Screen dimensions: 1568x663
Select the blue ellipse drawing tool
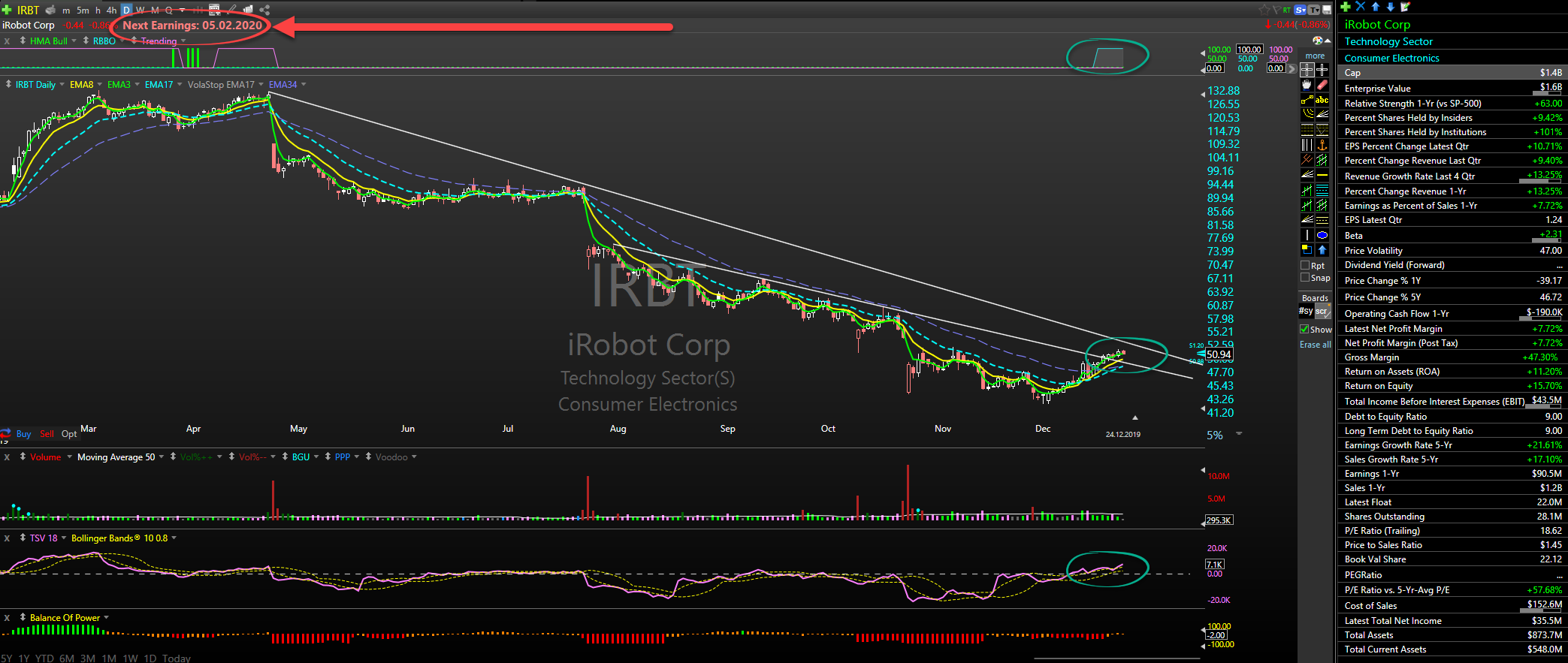1322,235
